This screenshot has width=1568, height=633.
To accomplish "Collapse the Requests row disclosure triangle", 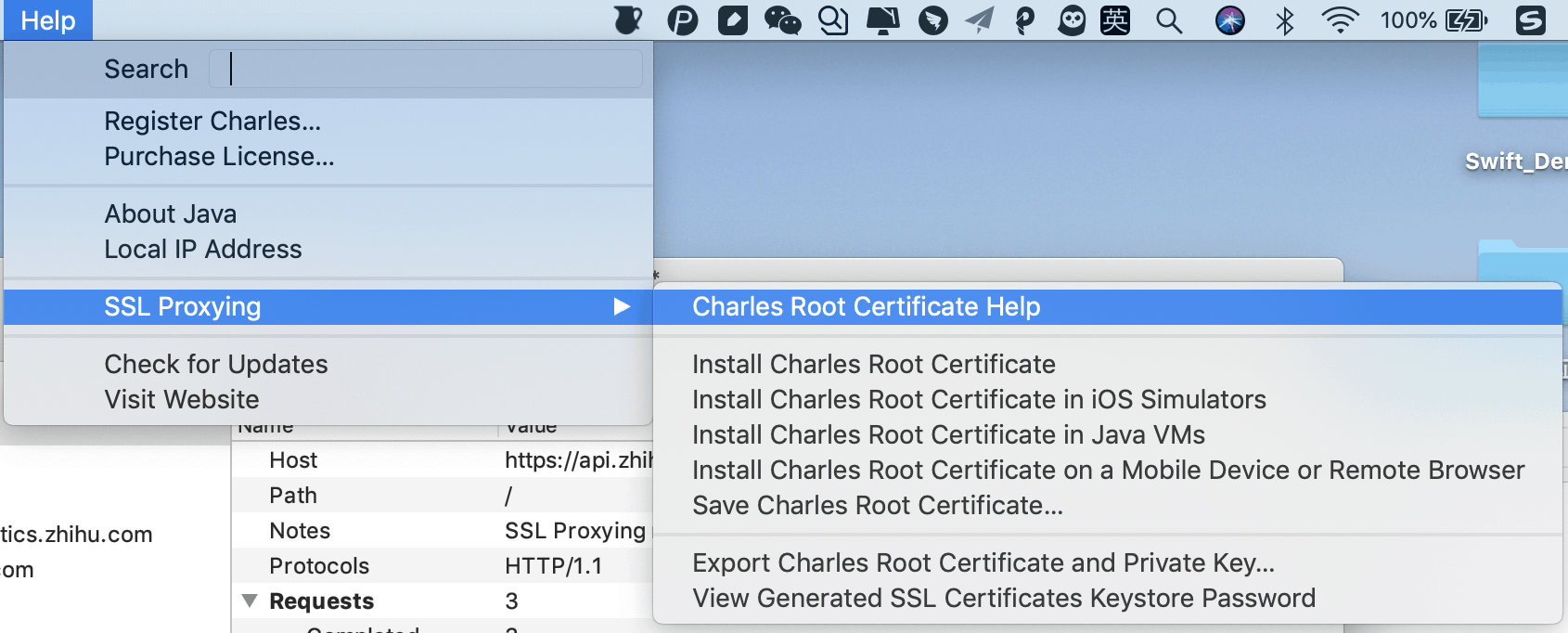I will [250, 601].
